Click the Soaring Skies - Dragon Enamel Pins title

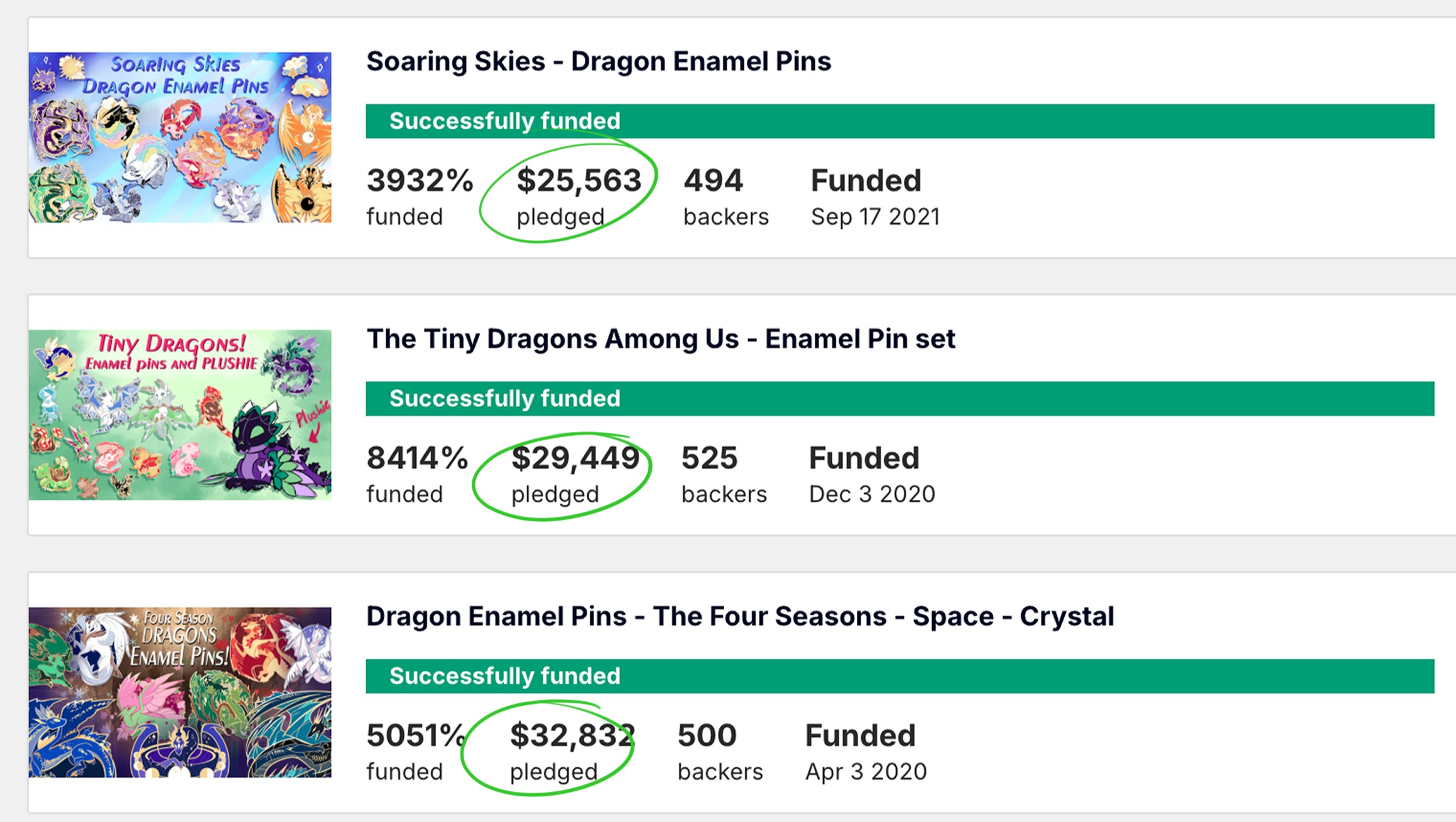click(599, 62)
